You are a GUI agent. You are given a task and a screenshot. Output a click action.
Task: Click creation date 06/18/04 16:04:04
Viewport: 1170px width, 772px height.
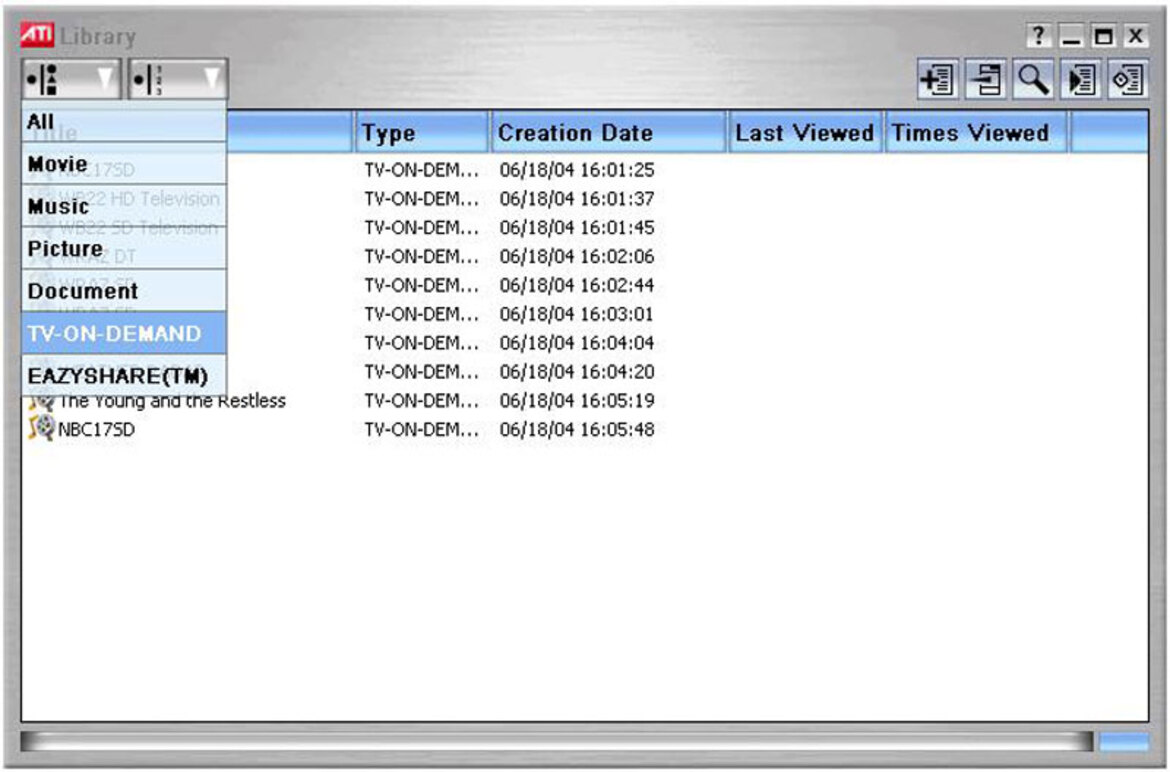[577, 343]
